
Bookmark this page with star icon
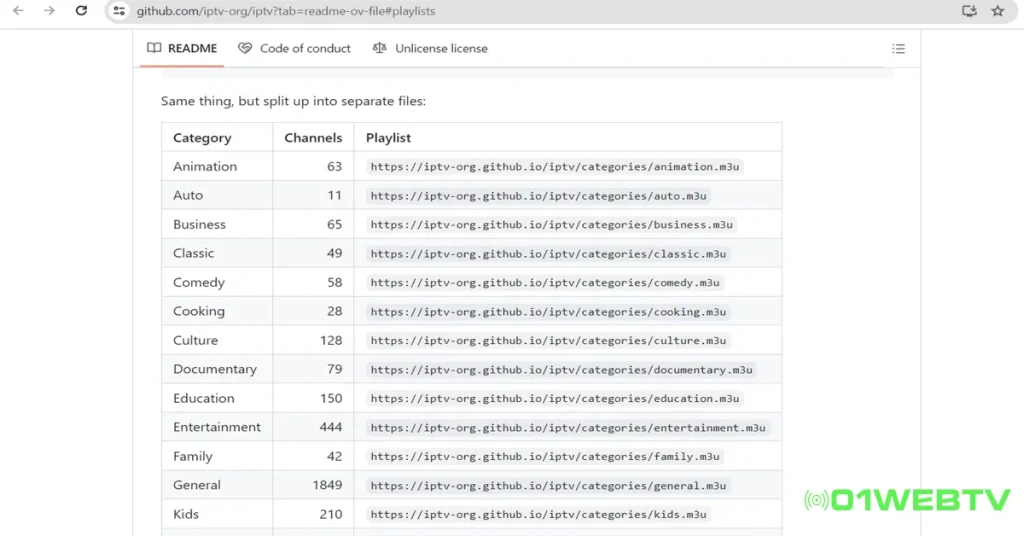click(x=997, y=11)
